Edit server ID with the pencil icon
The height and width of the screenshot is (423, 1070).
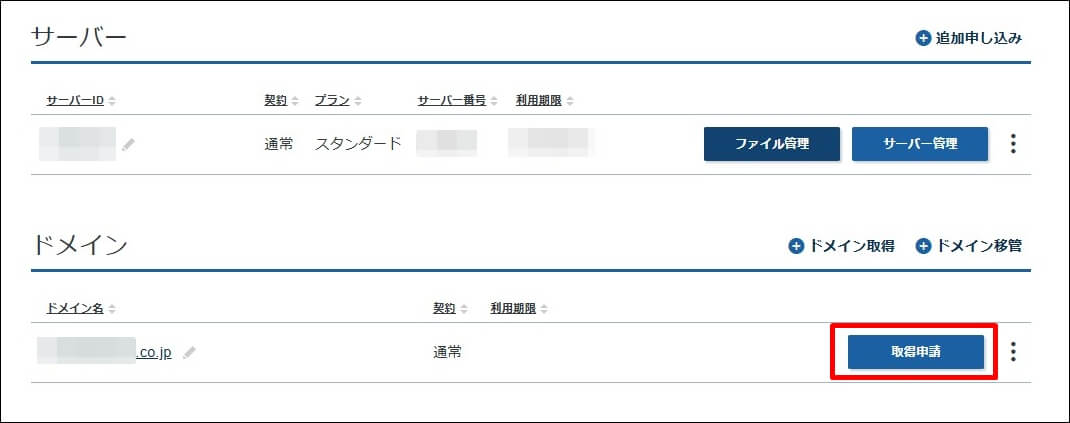pos(128,145)
